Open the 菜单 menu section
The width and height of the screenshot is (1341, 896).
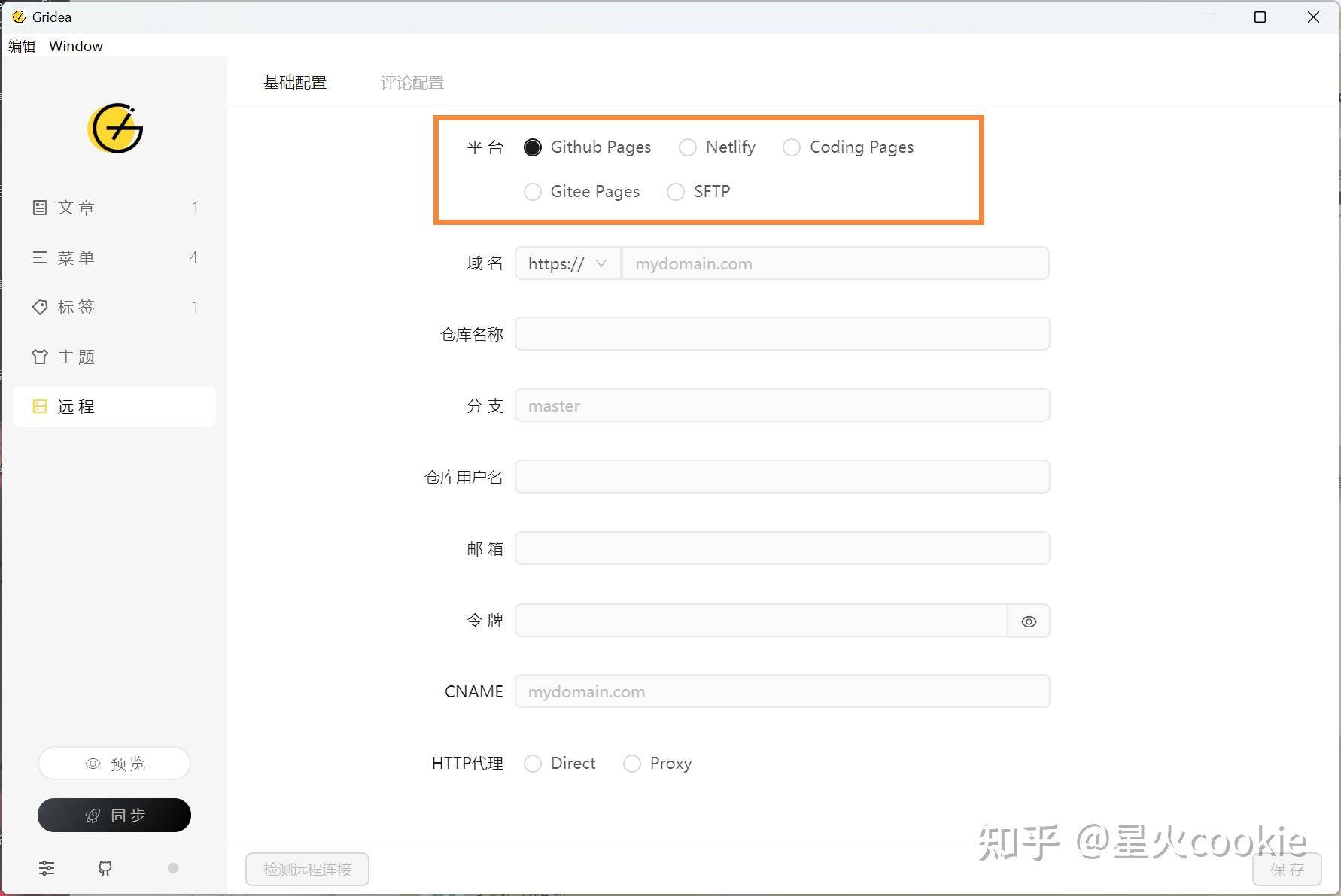(x=114, y=257)
